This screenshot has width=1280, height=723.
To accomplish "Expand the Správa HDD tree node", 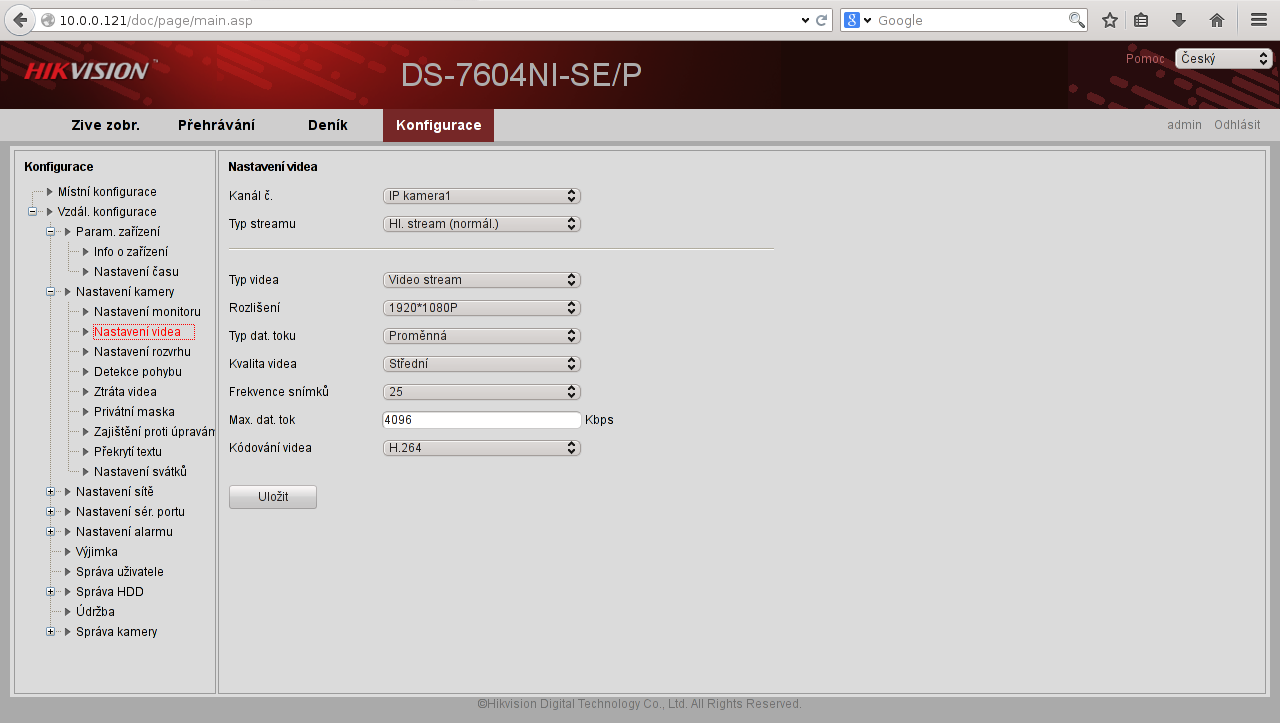I will 51,592.
